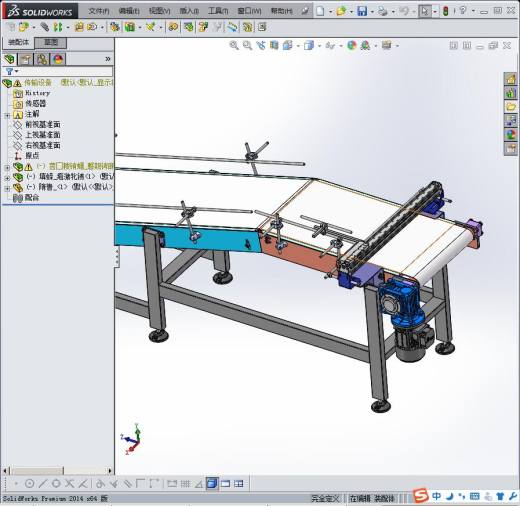
Task: Click the Section View icon
Action: 274,45
